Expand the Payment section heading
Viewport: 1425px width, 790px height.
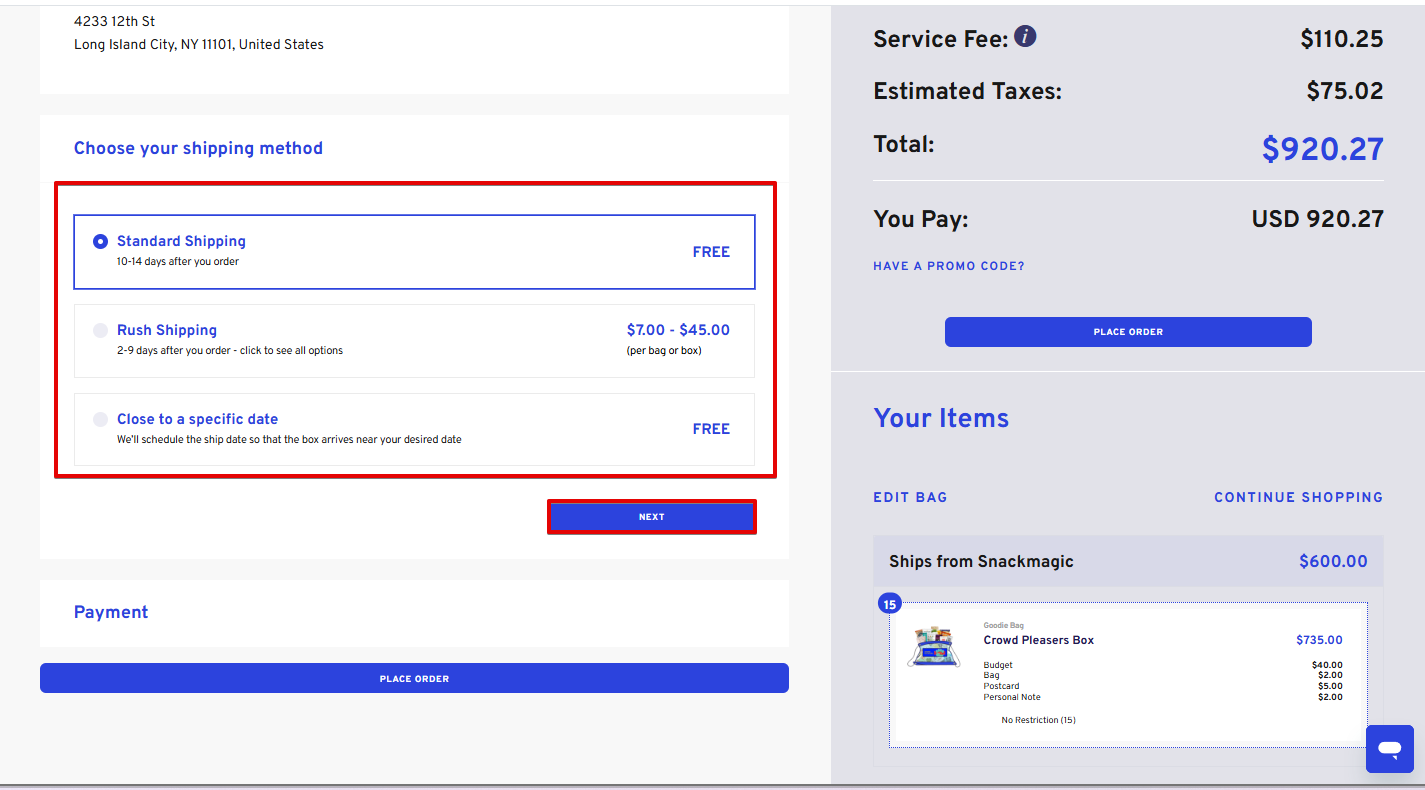[111, 612]
